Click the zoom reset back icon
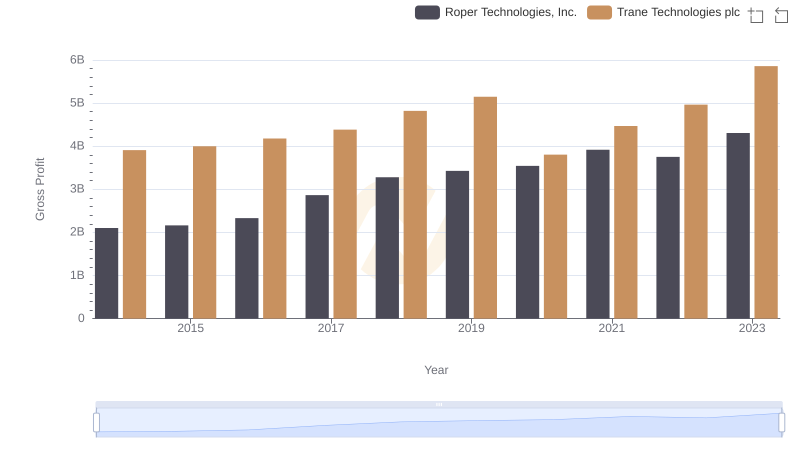This screenshot has height=461, width=800. pos(781,15)
